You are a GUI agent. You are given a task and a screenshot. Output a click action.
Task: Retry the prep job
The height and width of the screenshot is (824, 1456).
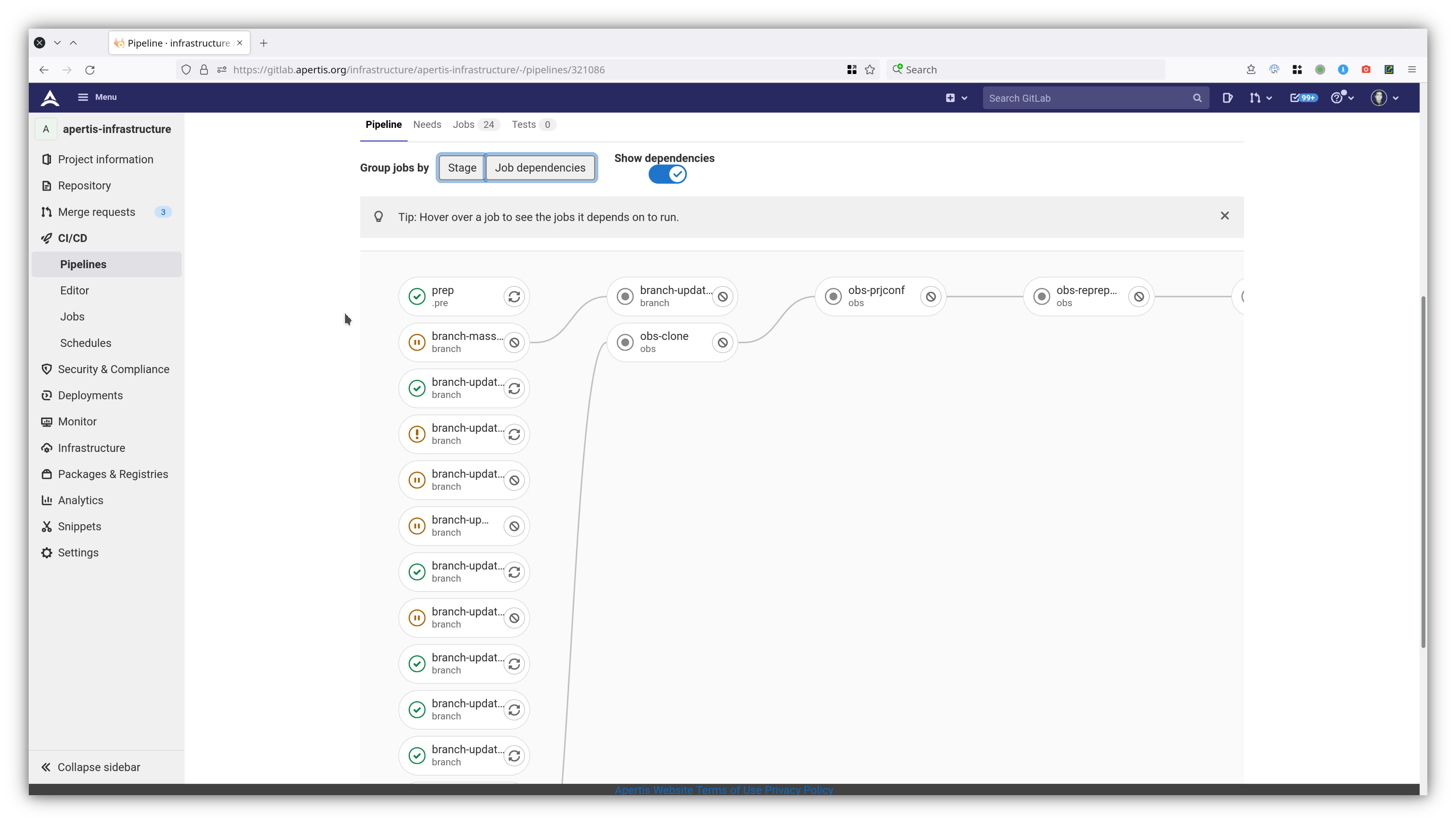click(x=514, y=297)
